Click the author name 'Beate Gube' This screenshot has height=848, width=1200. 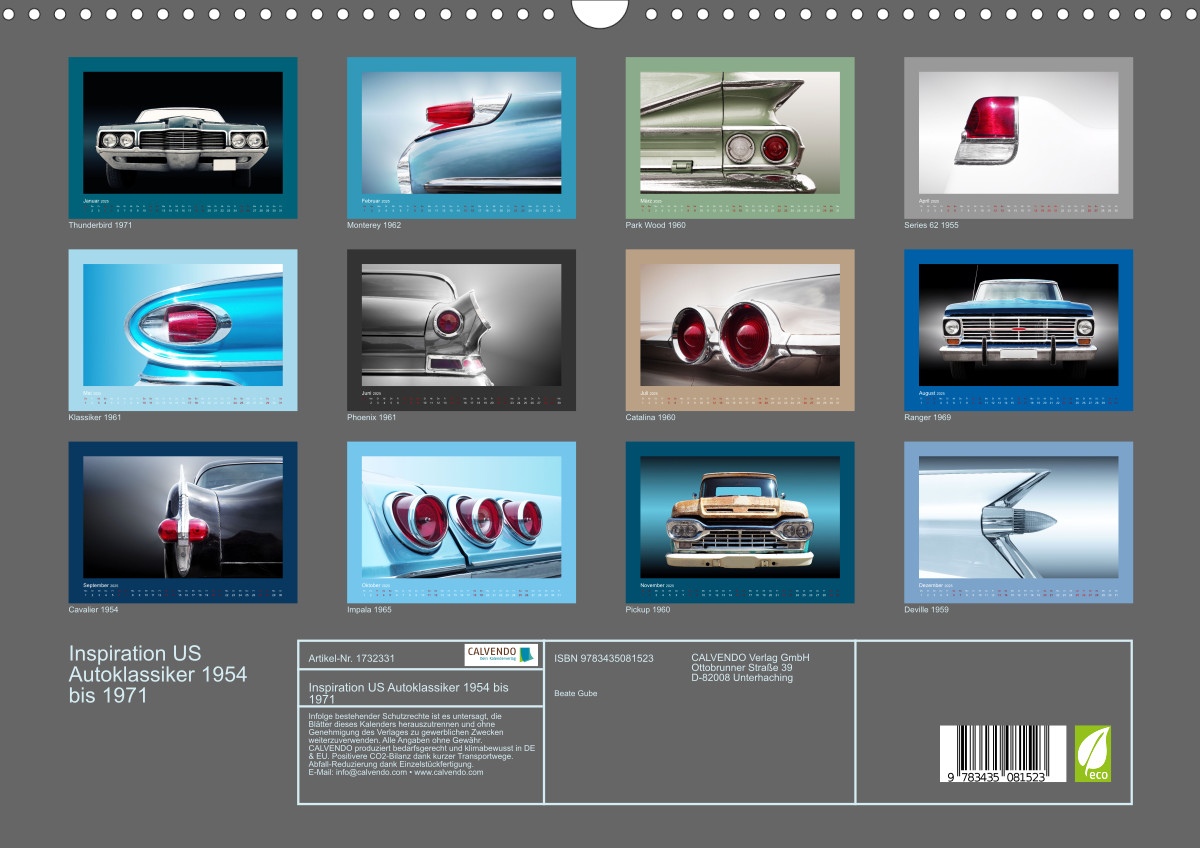pyautogui.click(x=575, y=693)
